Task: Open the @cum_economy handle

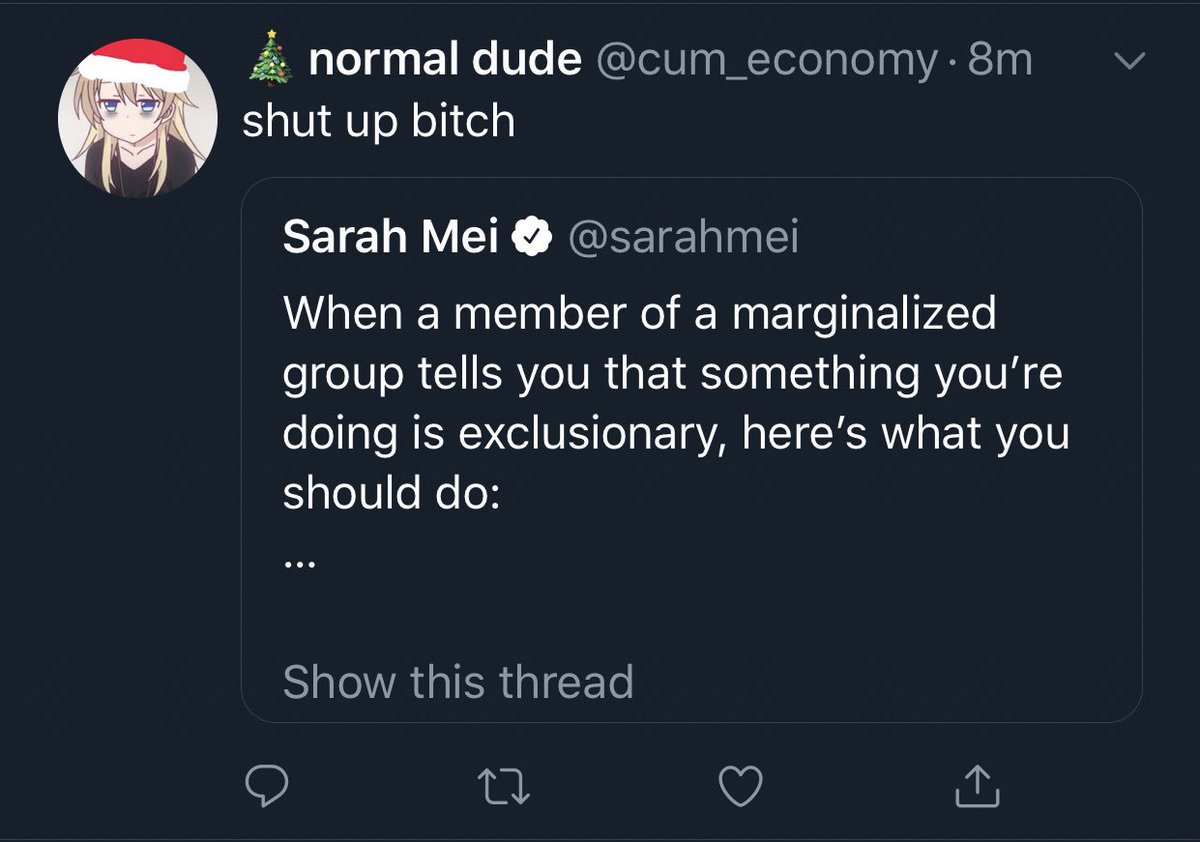Action: 768,62
